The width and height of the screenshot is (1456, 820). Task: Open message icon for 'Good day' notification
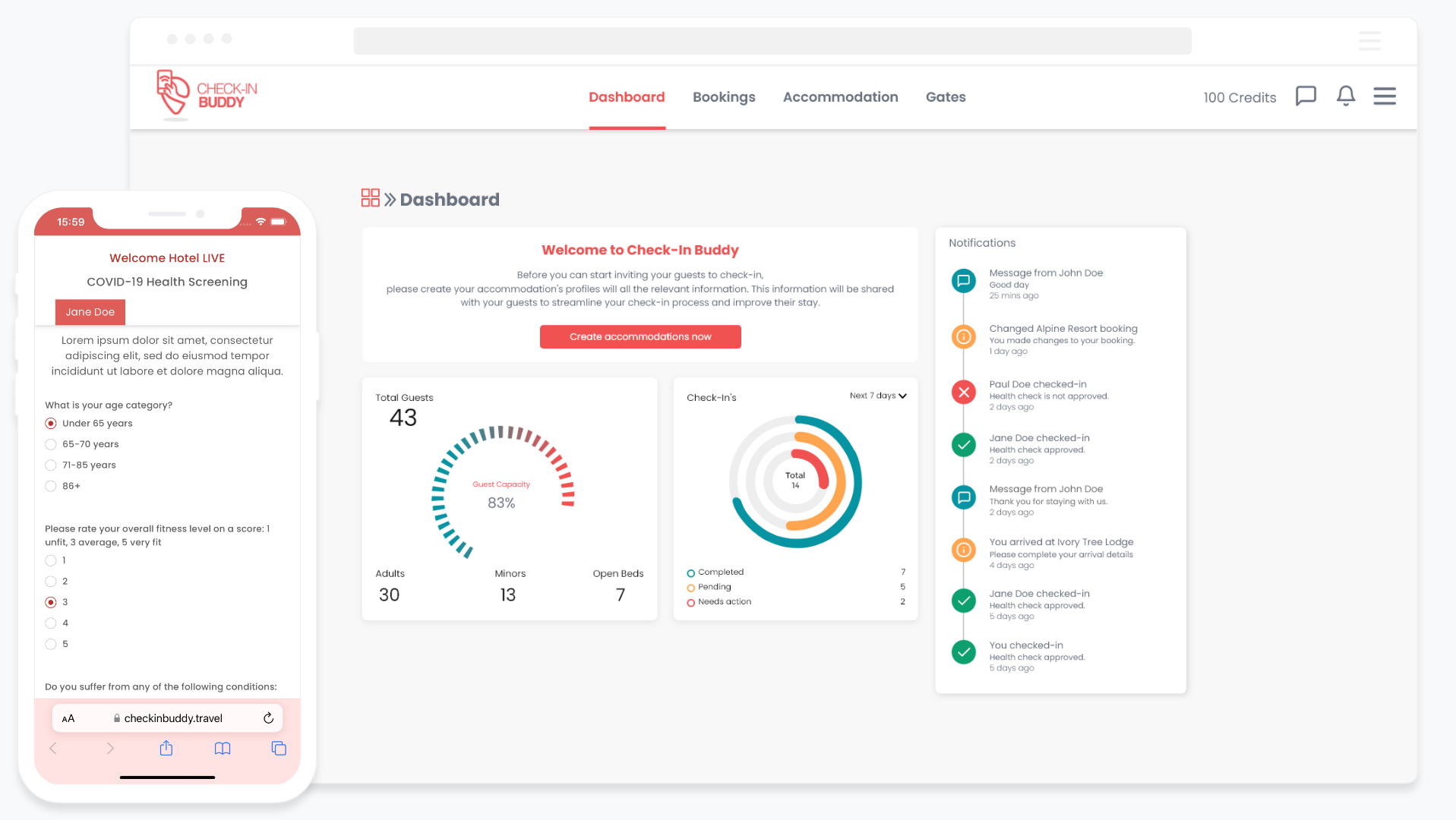coord(964,281)
